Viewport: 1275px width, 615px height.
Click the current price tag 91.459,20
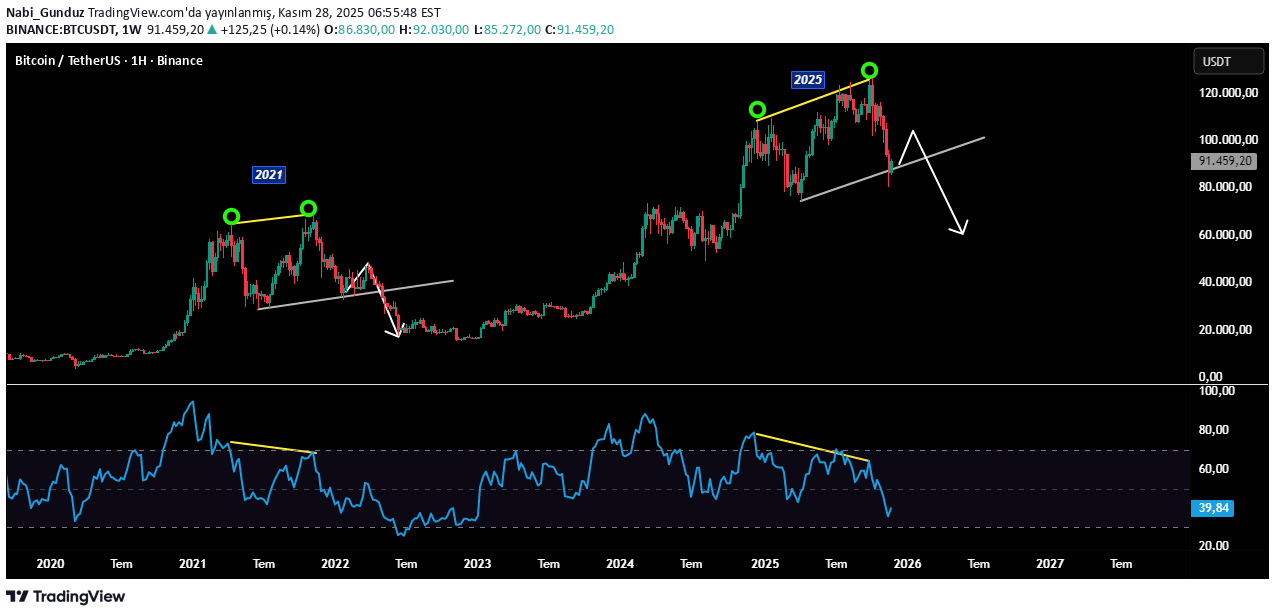point(1223,161)
